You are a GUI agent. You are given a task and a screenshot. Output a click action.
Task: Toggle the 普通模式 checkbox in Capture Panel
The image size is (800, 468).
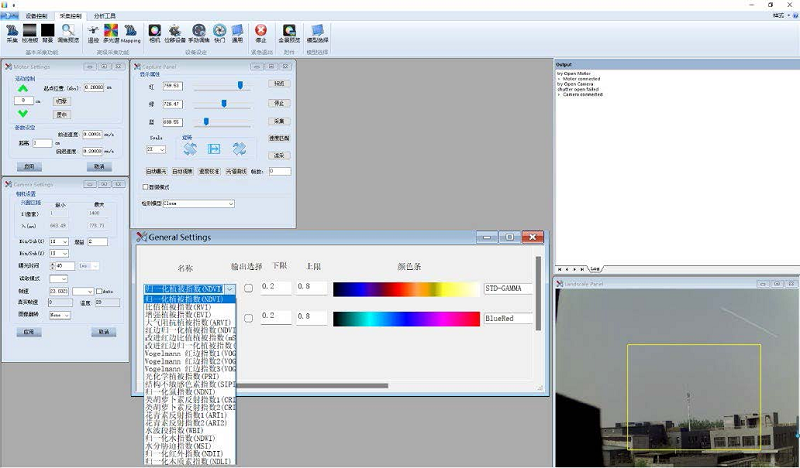pyautogui.click(x=145, y=186)
